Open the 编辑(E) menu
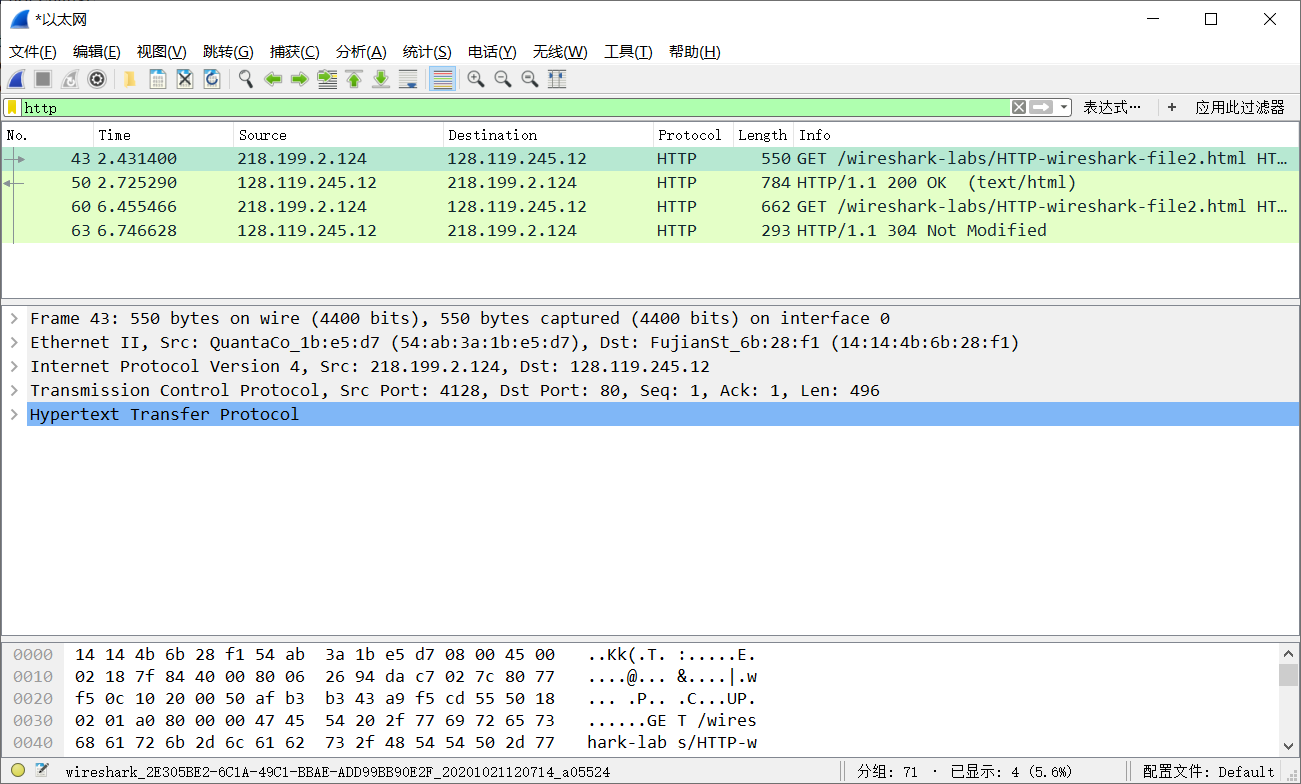The height and width of the screenshot is (784, 1301). (x=96, y=52)
